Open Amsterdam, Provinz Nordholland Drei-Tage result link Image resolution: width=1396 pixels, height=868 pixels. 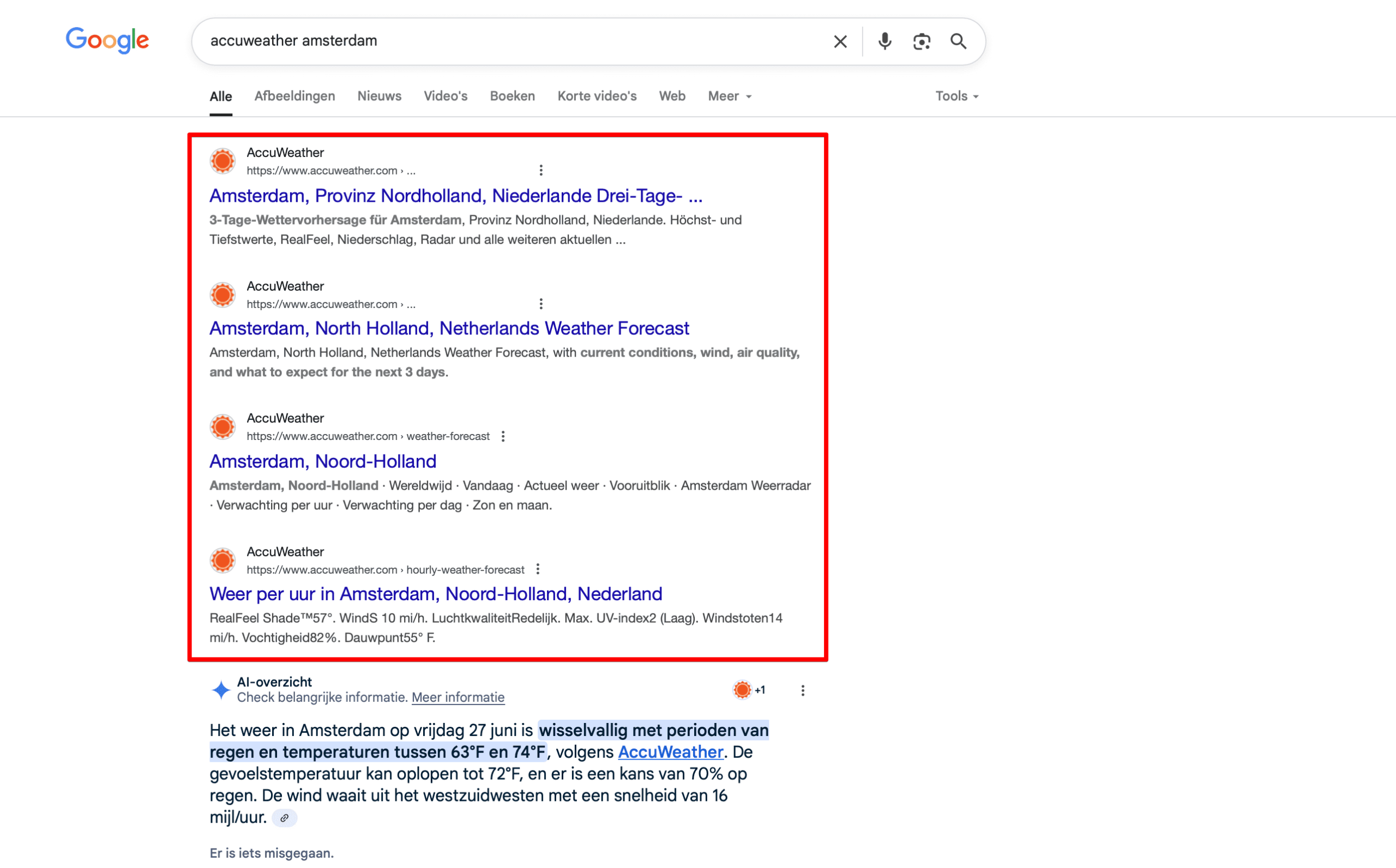[x=456, y=196]
